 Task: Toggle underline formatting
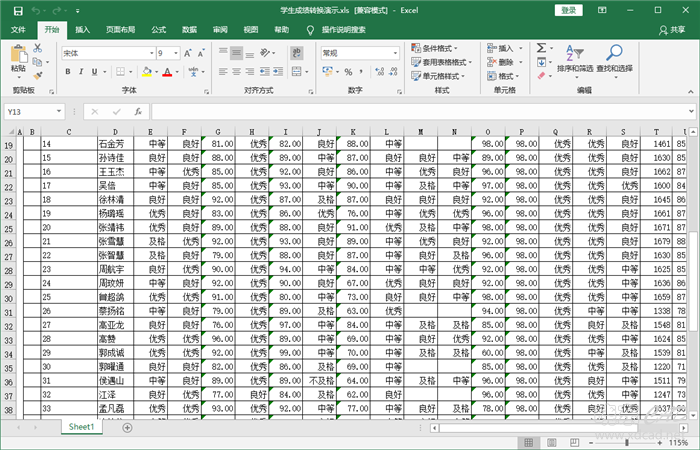click(x=94, y=71)
